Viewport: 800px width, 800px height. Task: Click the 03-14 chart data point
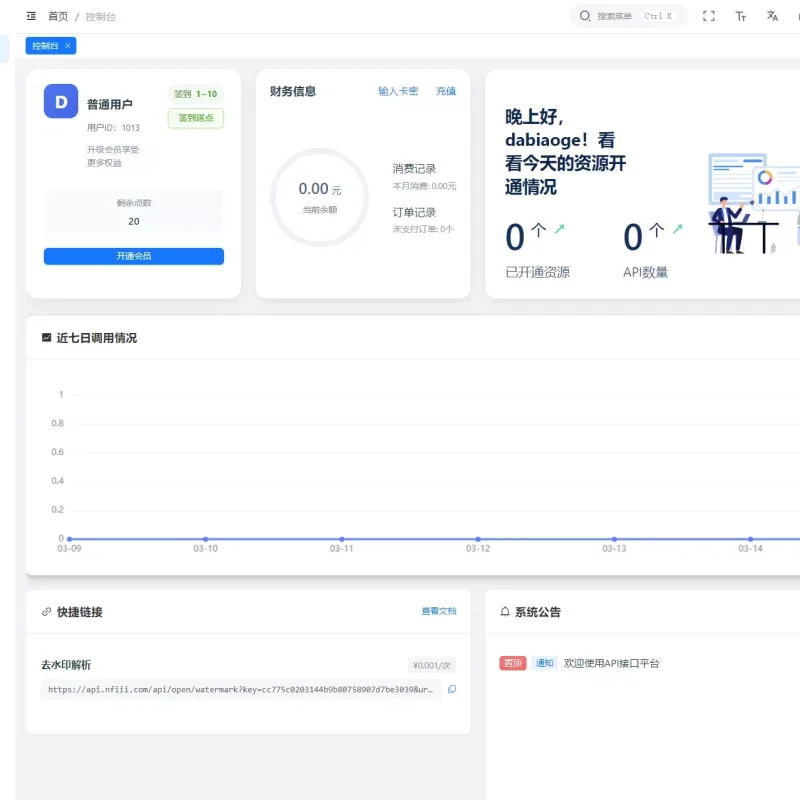751,539
